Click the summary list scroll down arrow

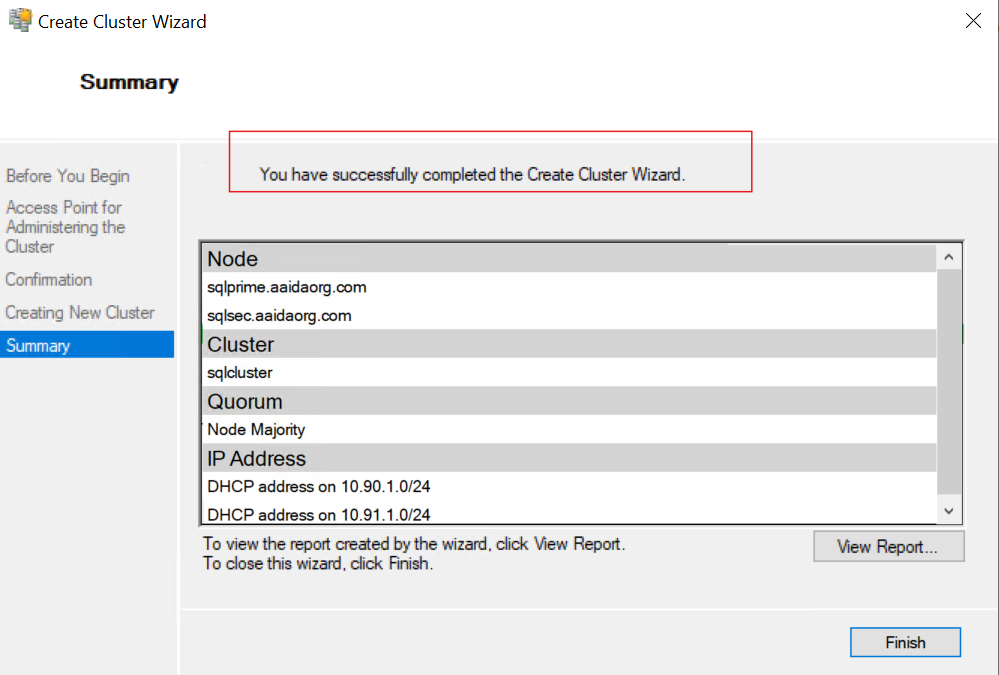click(949, 511)
